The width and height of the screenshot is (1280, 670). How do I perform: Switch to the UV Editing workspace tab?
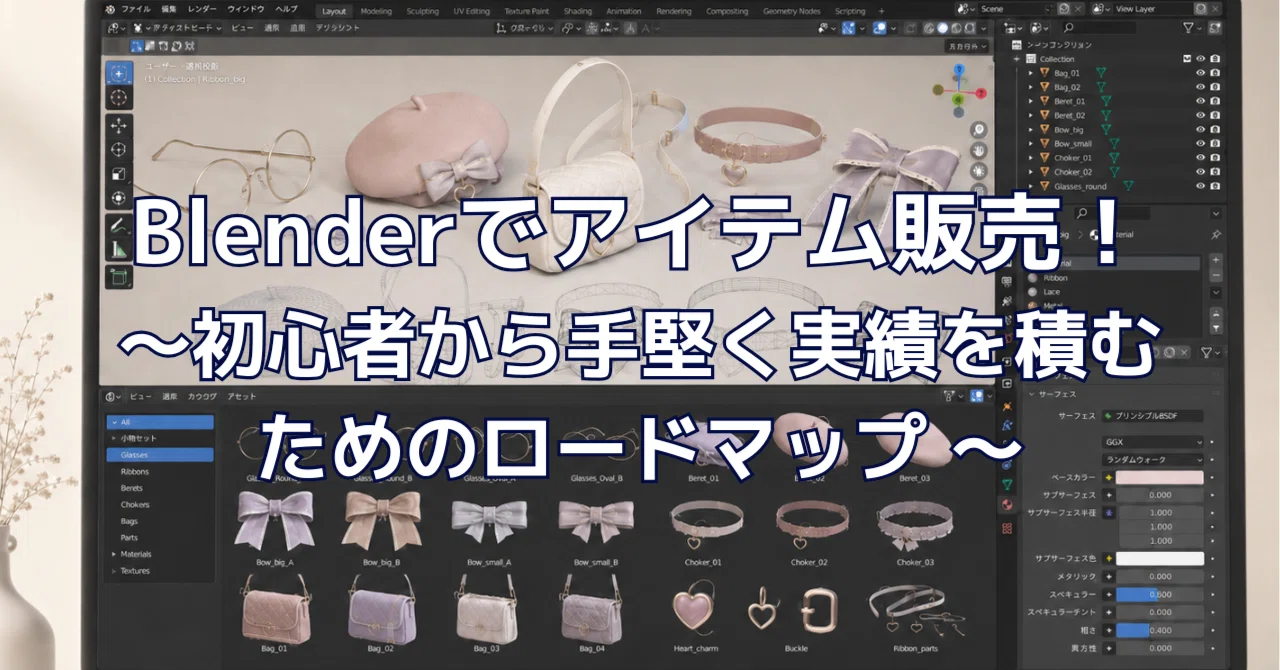(471, 11)
